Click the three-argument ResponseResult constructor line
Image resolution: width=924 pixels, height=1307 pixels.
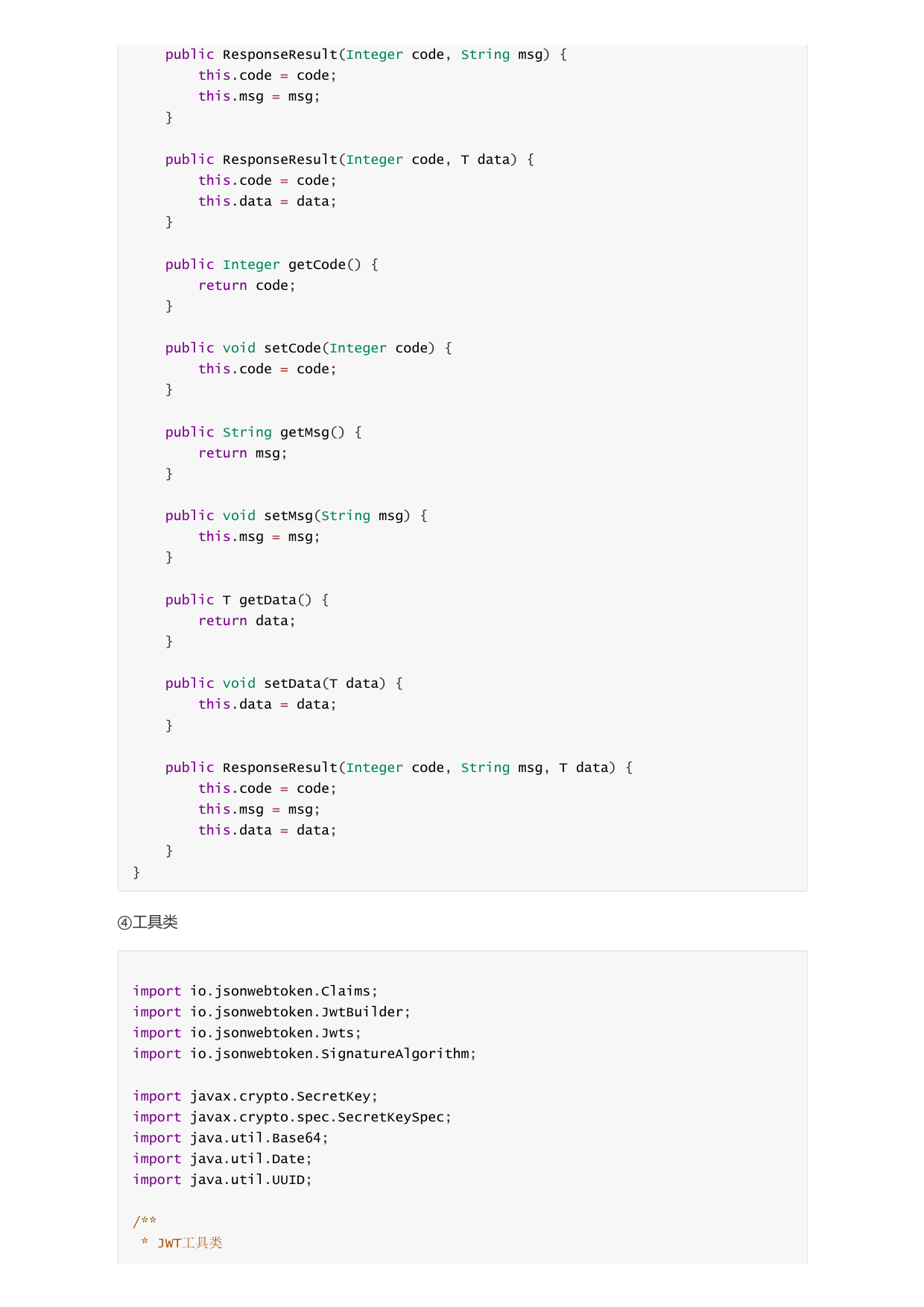399,768
